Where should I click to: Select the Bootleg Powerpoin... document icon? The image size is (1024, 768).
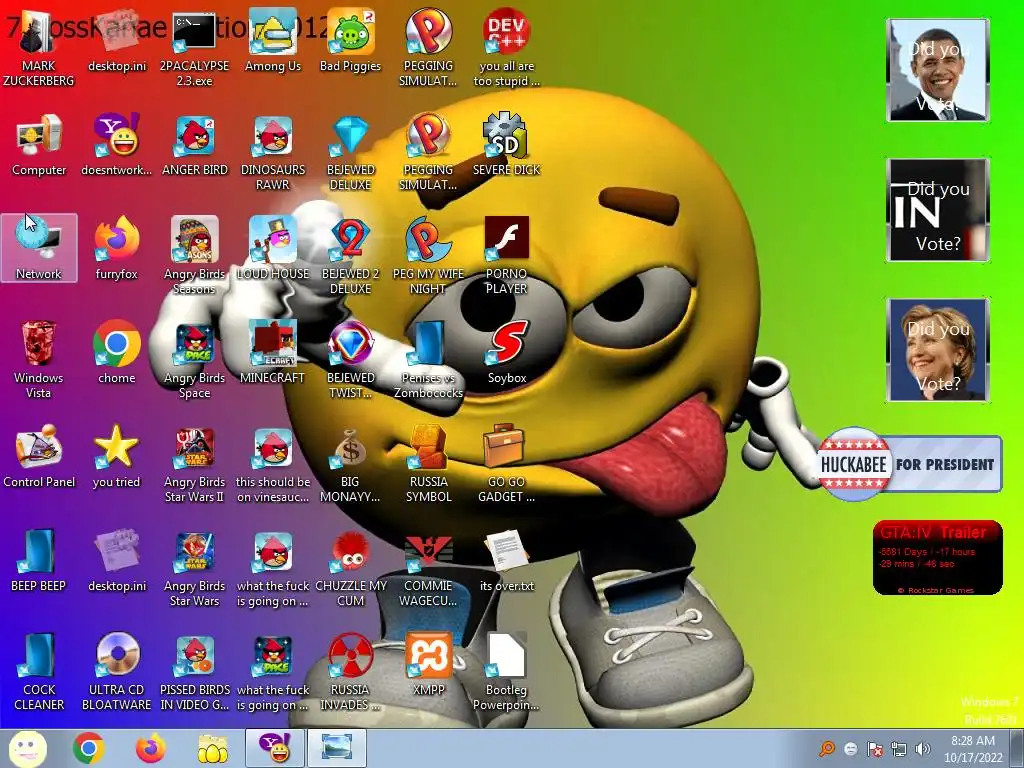tap(506, 671)
